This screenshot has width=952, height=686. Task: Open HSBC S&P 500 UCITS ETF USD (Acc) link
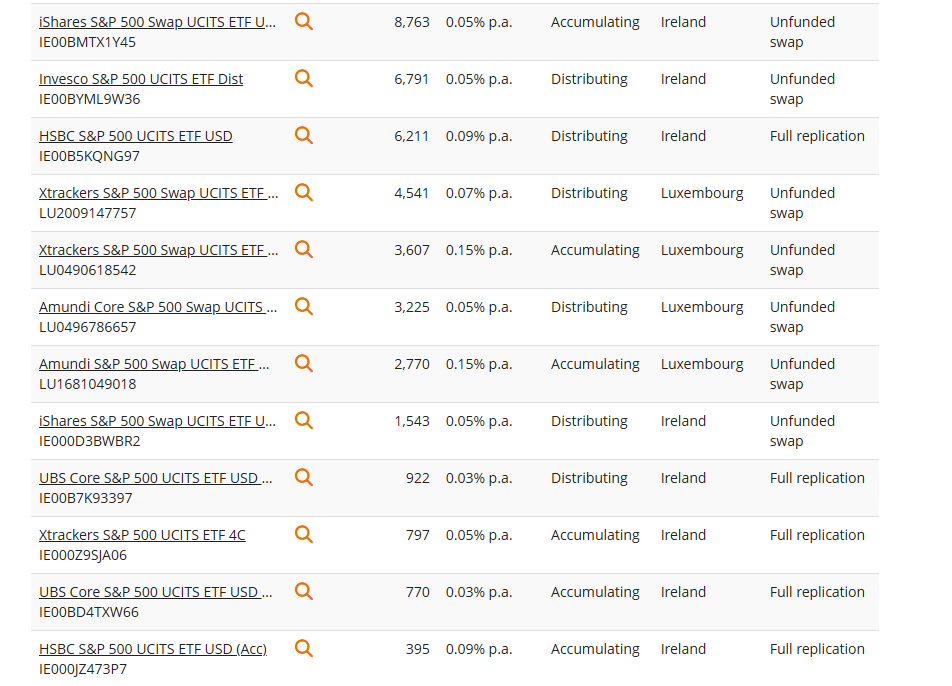[x=153, y=649]
